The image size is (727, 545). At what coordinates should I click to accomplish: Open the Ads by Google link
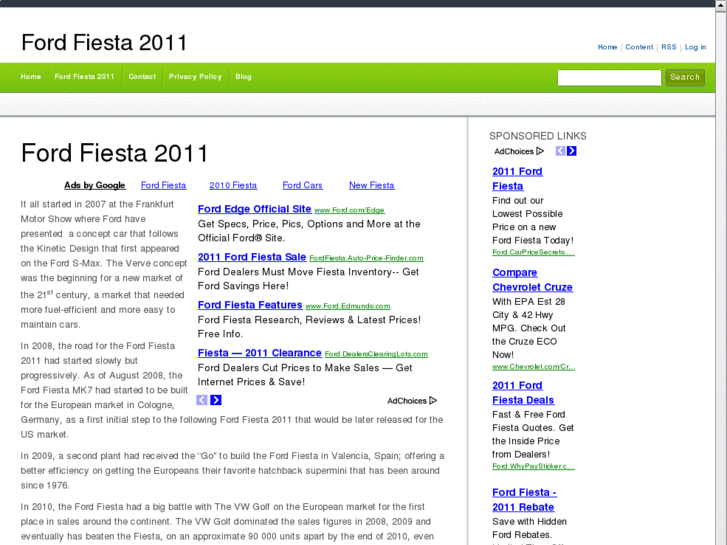click(95, 185)
